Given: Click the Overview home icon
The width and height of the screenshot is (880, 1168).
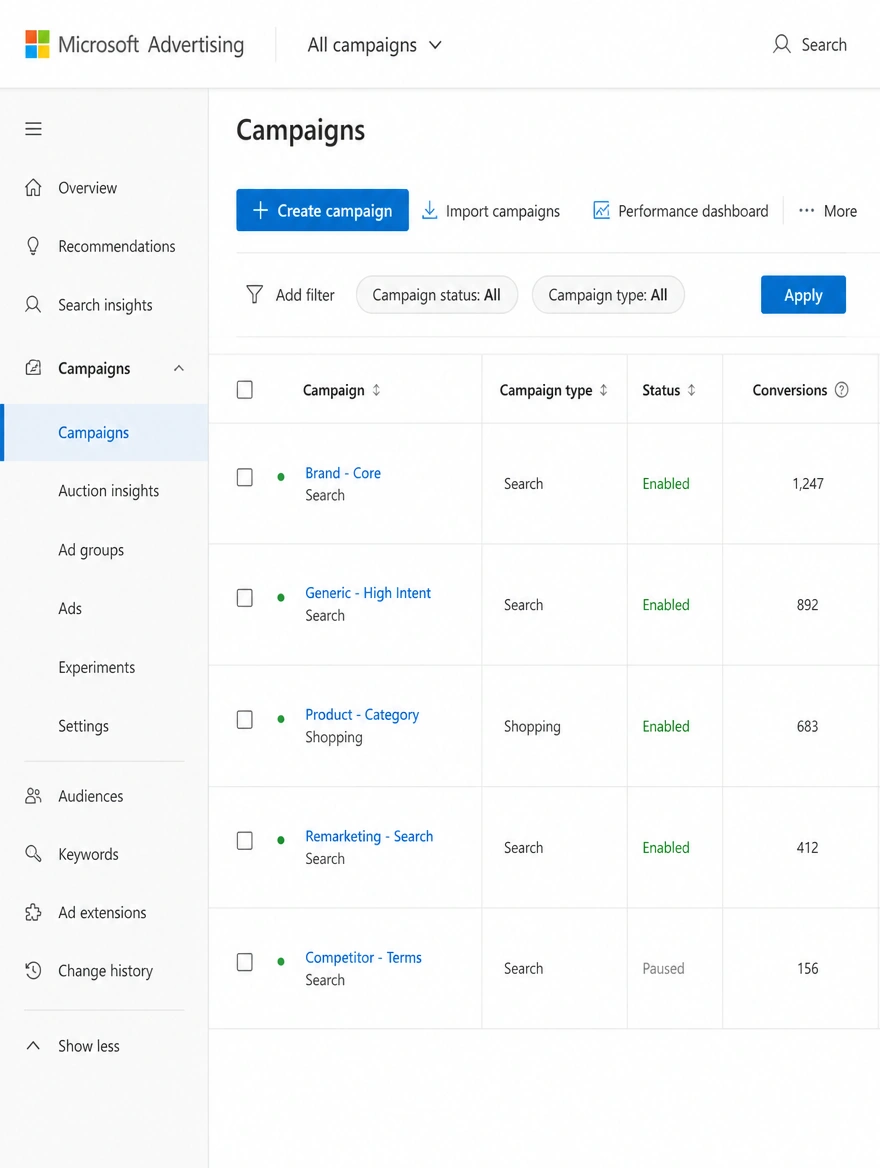Looking at the screenshot, I should click(x=34, y=188).
